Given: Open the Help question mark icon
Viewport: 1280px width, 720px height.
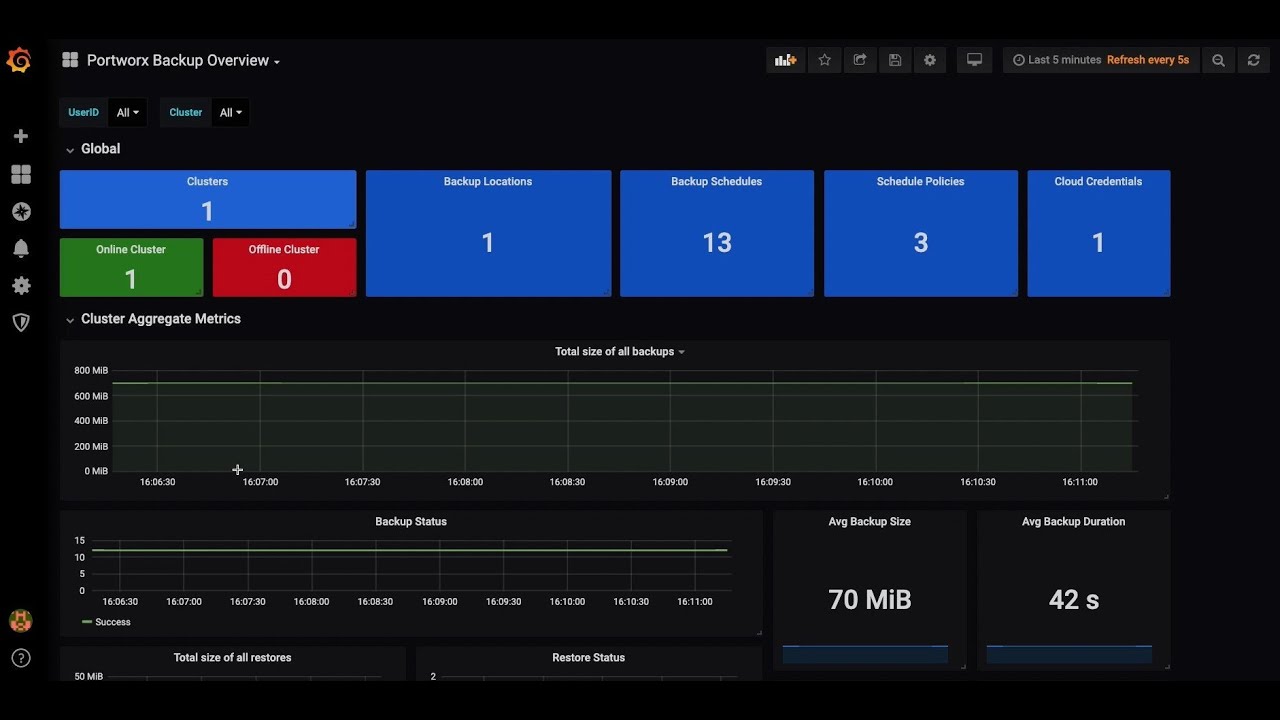Looking at the screenshot, I should tap(20, 658).
